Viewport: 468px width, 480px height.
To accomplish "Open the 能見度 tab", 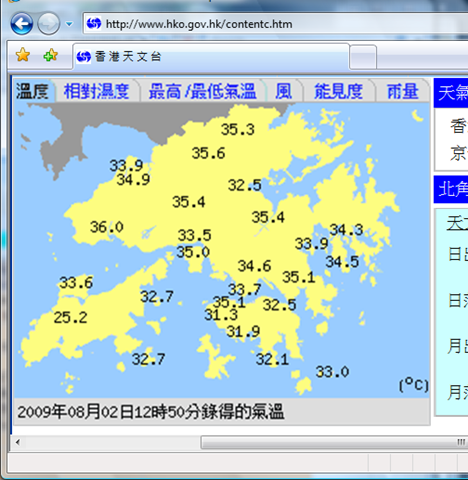I will [338, 91].
